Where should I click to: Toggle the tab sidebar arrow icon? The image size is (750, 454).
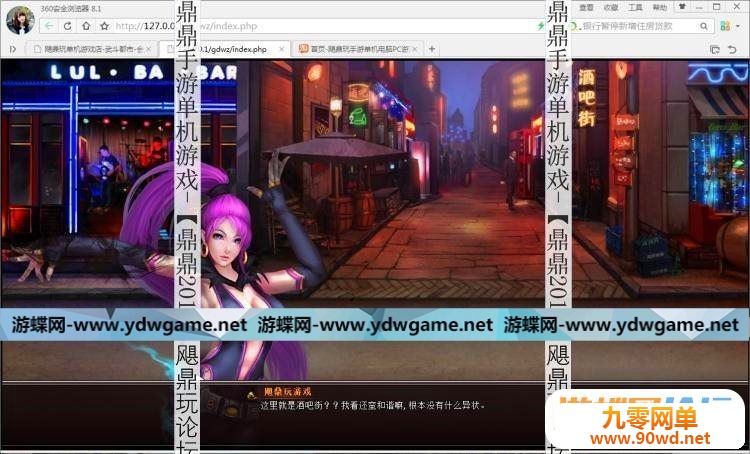coord(13,49)
